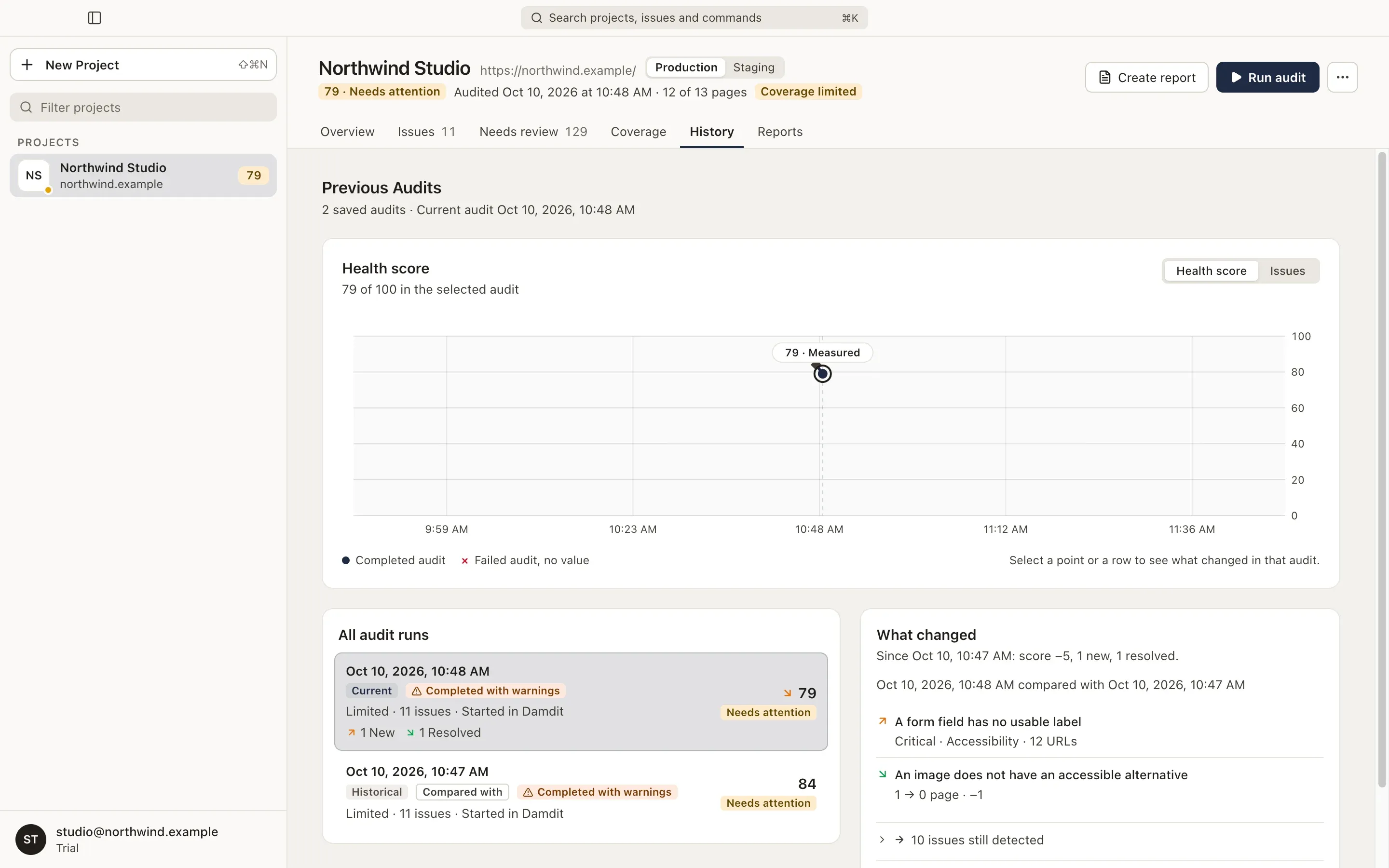Click the play icon on Run audit

point(1236,78)
